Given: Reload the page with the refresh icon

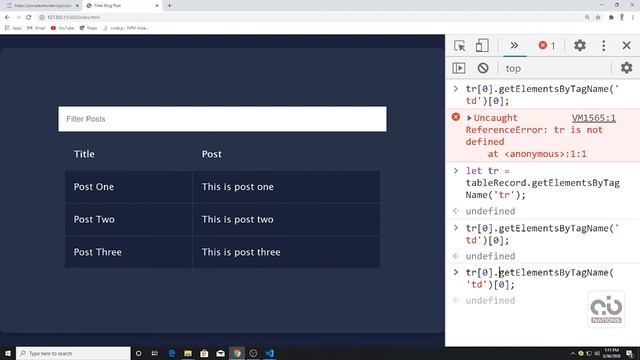Looking at the screenshot, I should pyautogui.click(x=29, y=17).
